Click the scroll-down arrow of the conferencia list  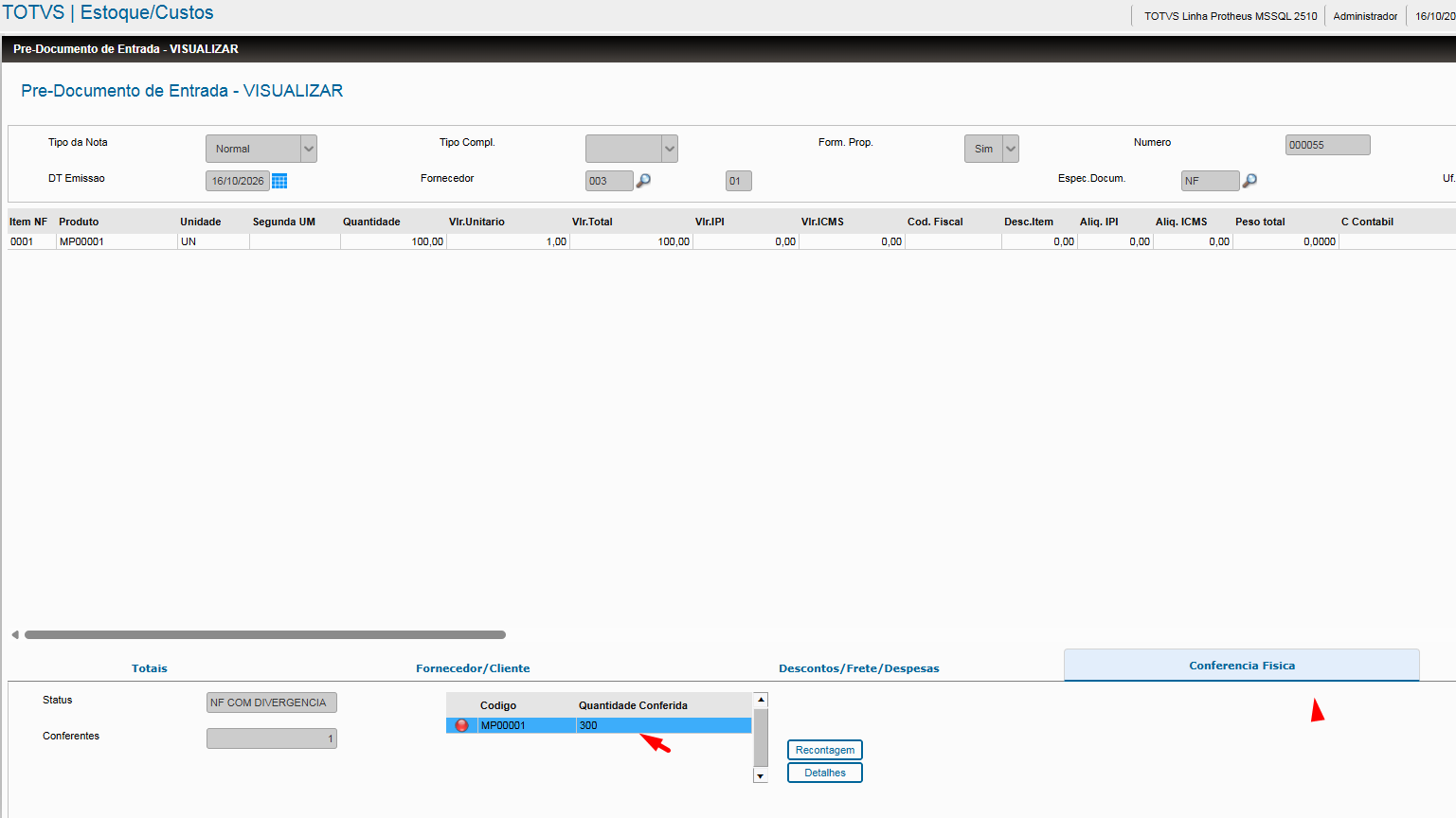click(761, 776)
